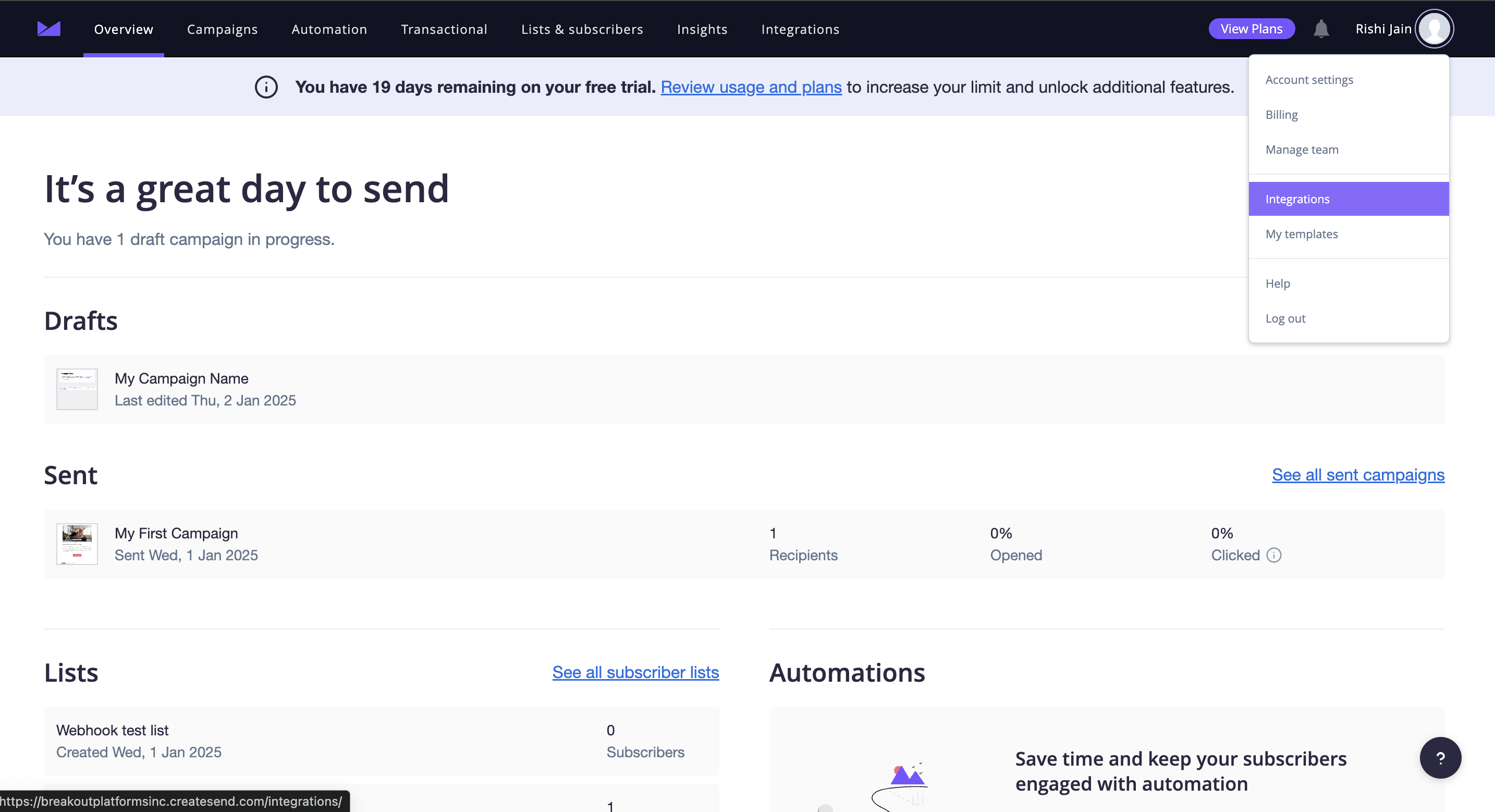
Task: Select Account settings from the menu
Action: 1309,80
